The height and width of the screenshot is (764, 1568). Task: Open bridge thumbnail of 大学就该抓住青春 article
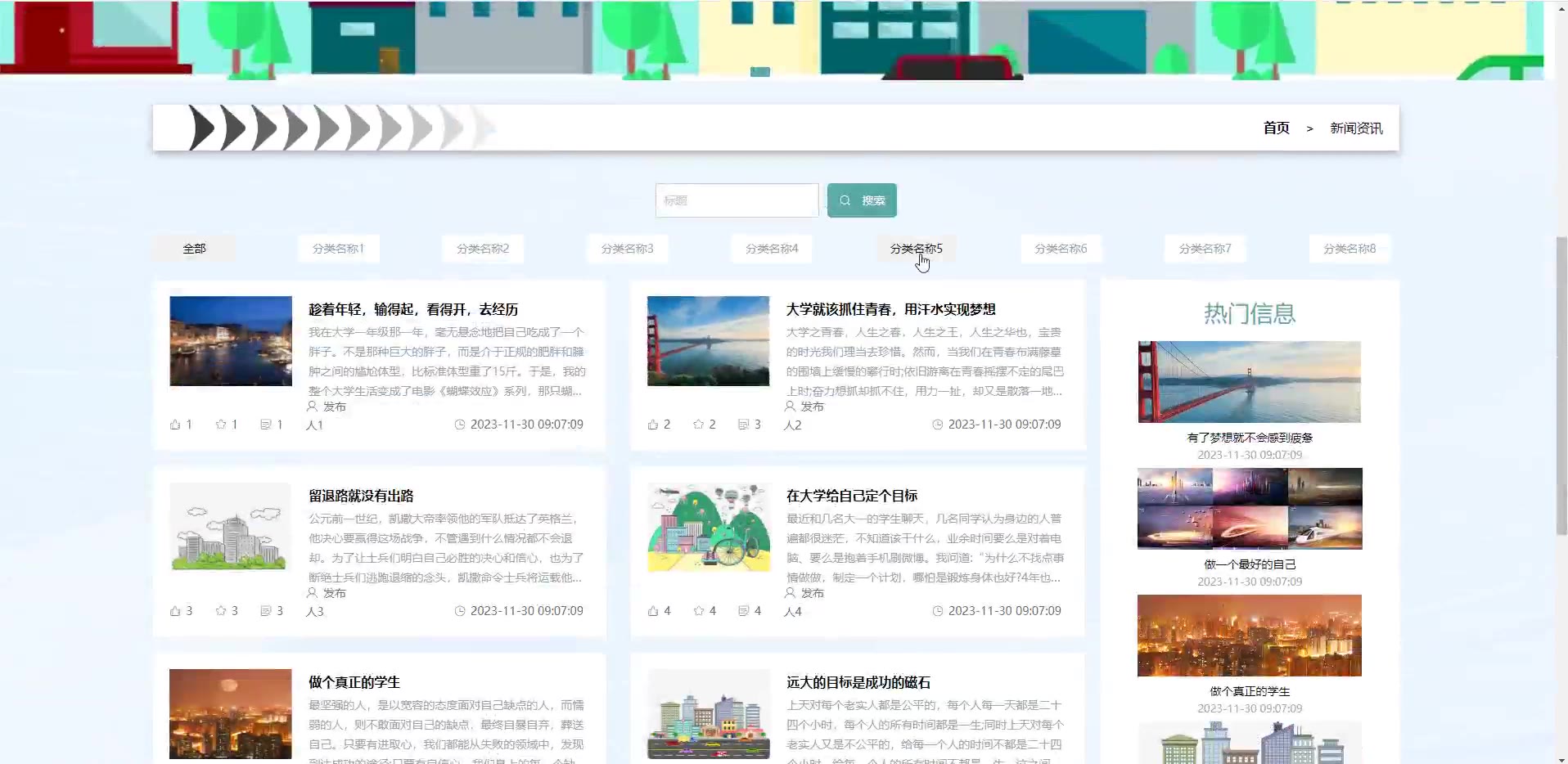(709, 341)
